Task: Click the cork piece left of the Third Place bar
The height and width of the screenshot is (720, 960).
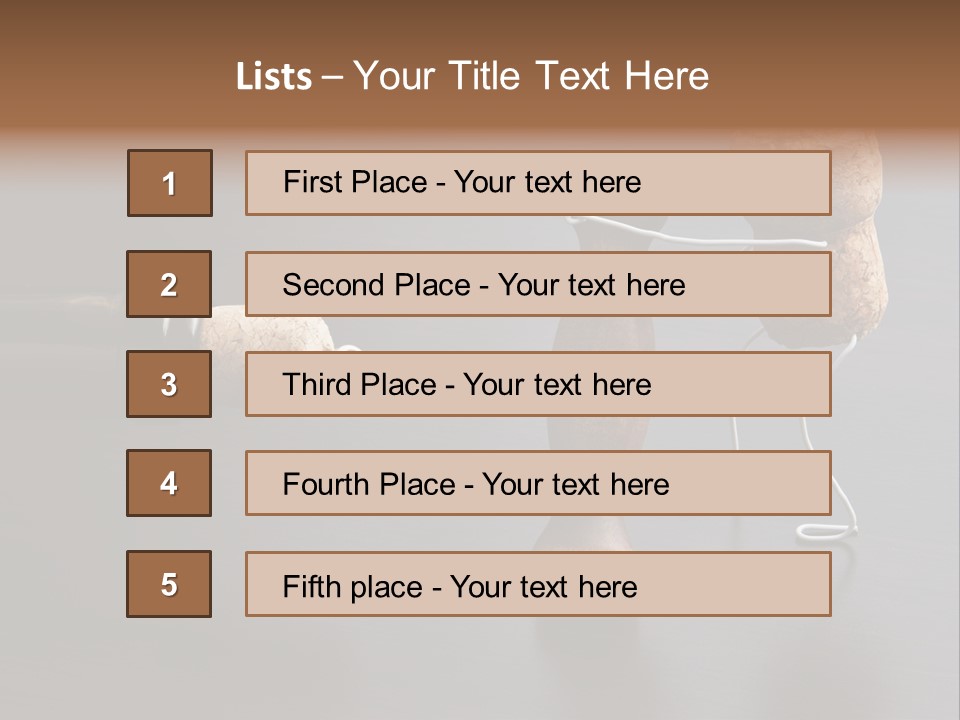Action: (x=228, y=330)
